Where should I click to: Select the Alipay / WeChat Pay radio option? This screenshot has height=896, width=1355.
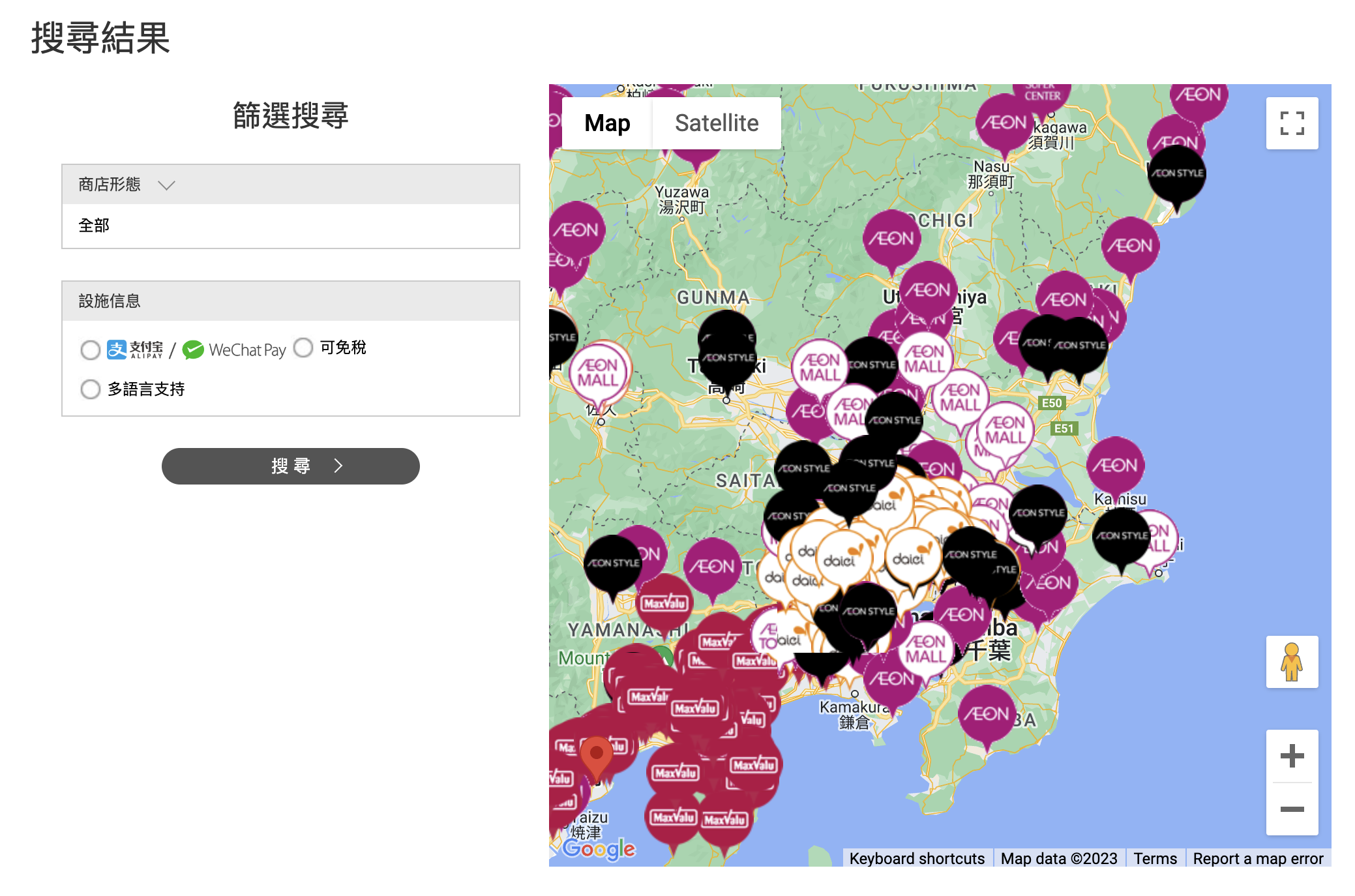90,350
